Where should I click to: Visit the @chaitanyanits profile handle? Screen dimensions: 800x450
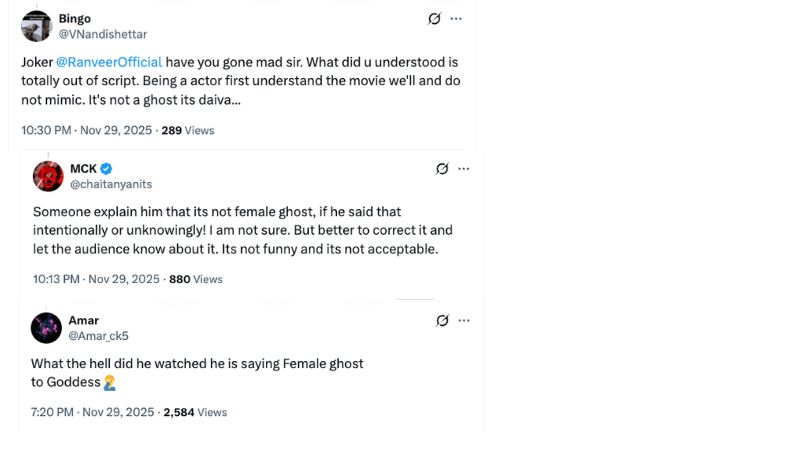111,184
